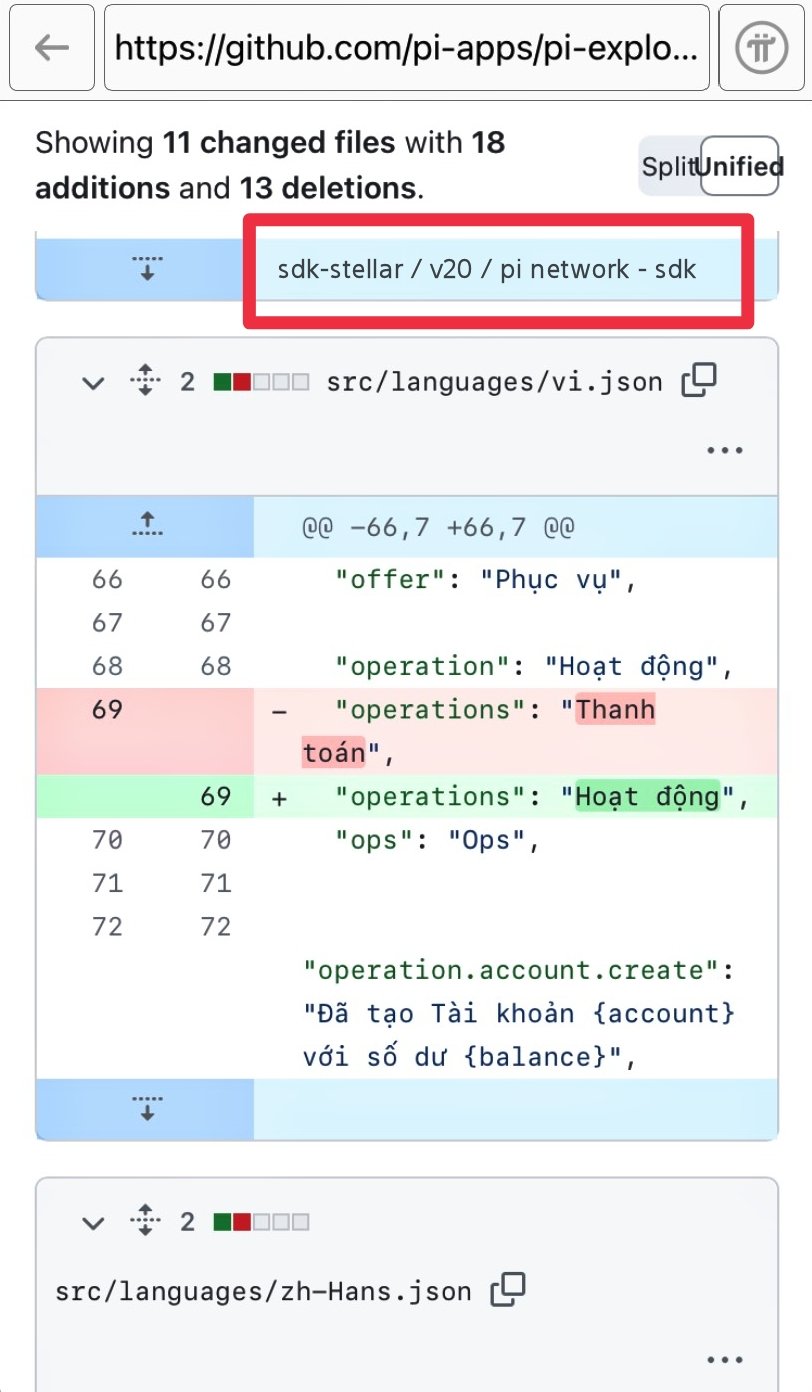Copy the vi.json file path
Image resolution: width=812 pixels, height=1392 pixels.
click(699, 381)
